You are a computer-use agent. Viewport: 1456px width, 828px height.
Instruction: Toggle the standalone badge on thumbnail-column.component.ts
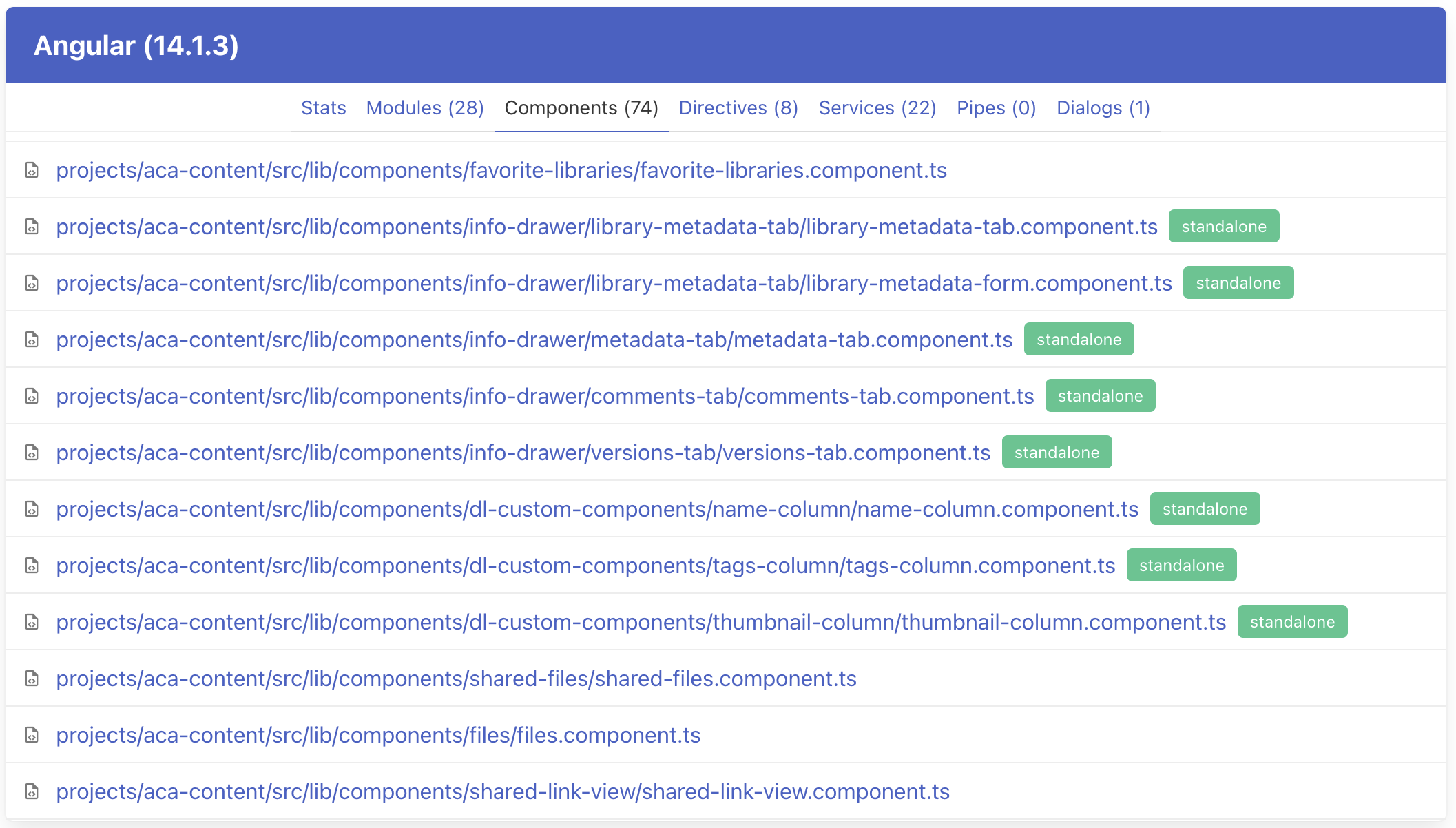point(1293,621)
